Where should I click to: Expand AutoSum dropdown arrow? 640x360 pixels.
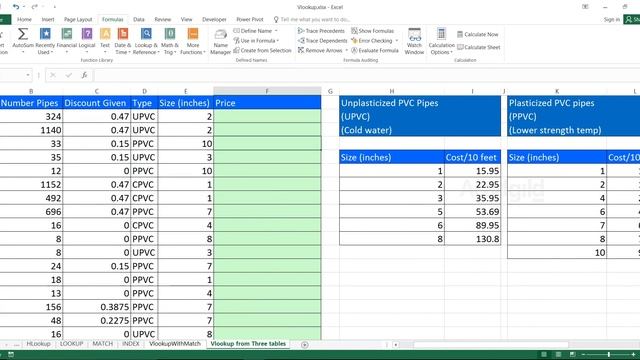pyautogui.click(x=23, y=52)
